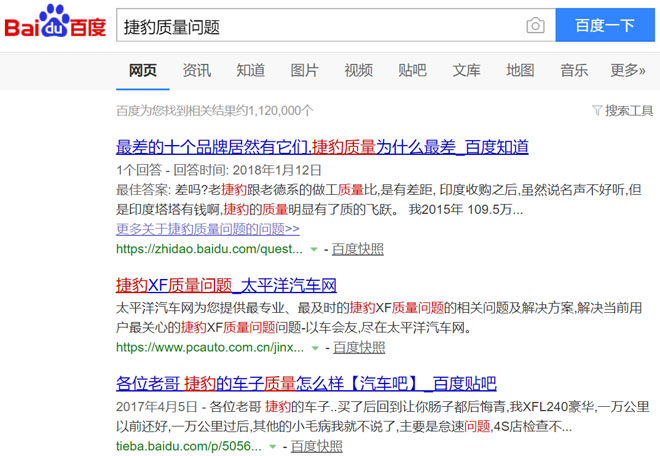660x456 pixels.
Task: Expand dropdown arrow beside tieba.baidu.com URL
Action: click(273, 446)
